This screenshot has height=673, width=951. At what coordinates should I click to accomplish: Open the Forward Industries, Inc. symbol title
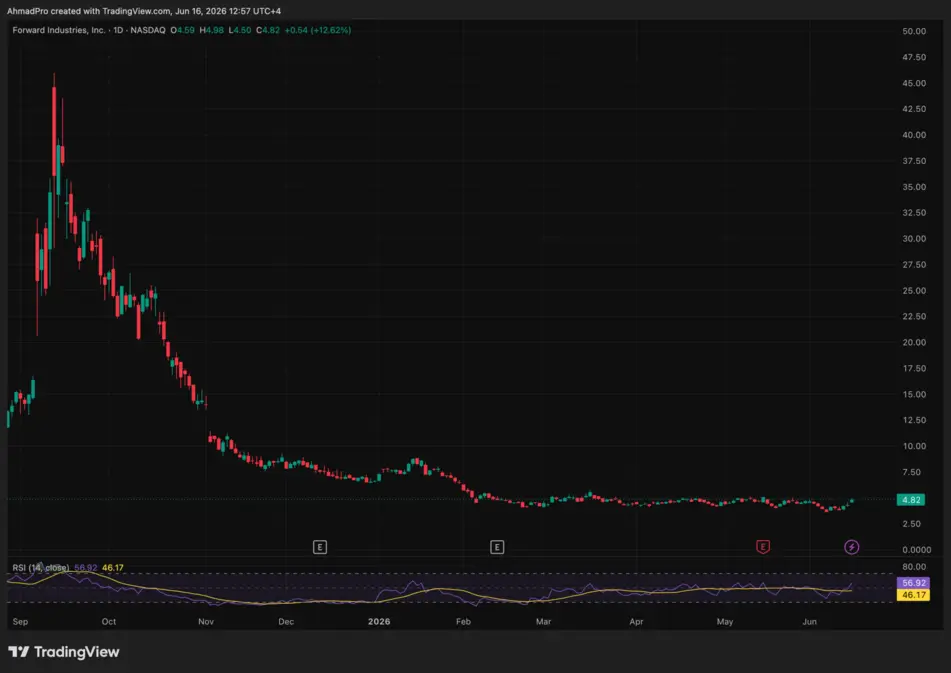pyautogui.click(x=58, y=30)
